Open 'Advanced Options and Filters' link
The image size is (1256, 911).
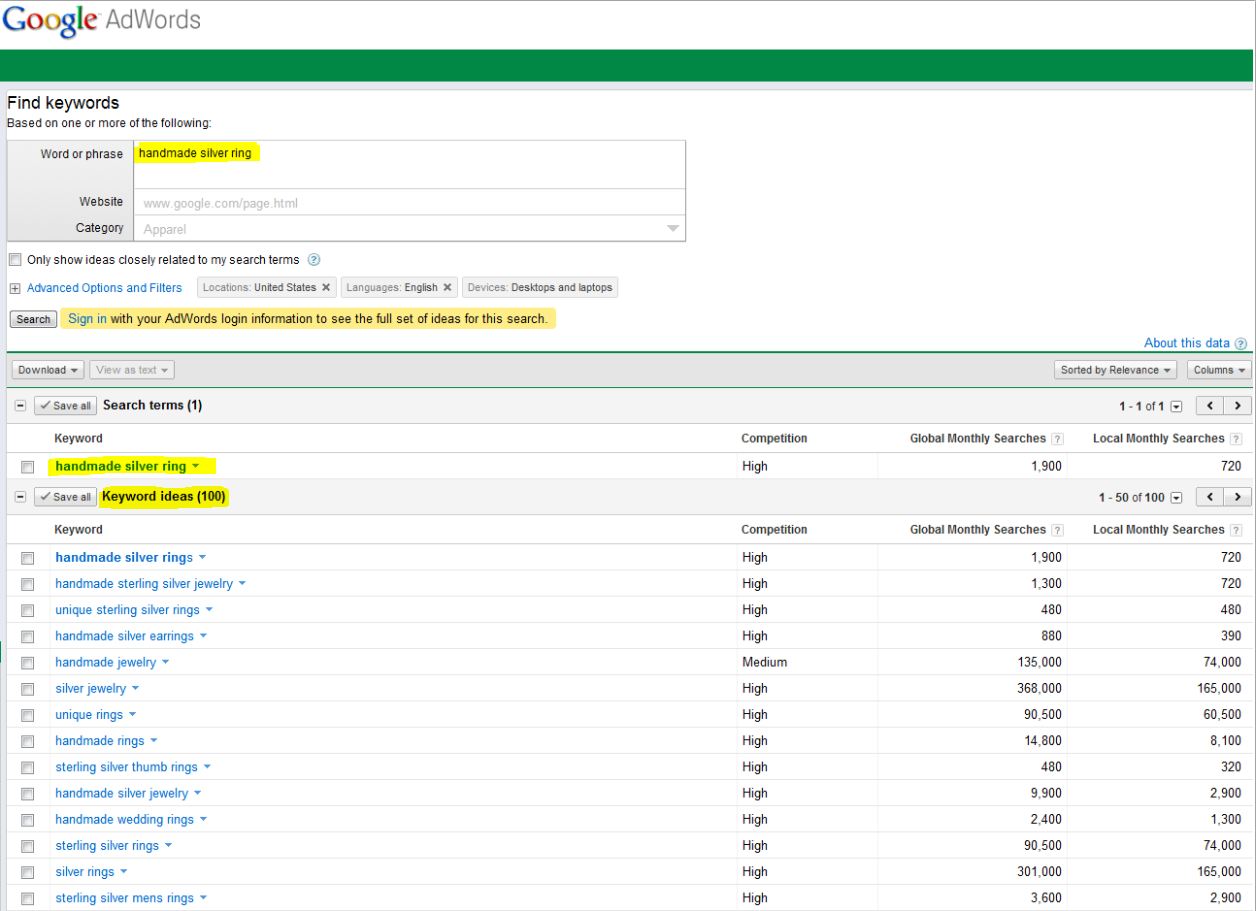pos(104,288)
